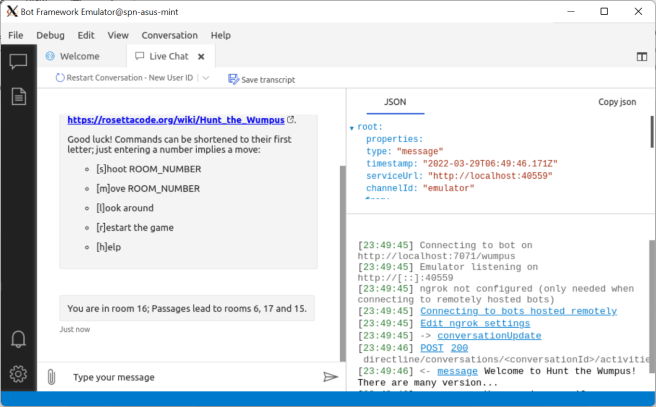Viewport: 656px width, 407px height.
Task: Click the serviceUrl JSON value
Action: (490, 176)
